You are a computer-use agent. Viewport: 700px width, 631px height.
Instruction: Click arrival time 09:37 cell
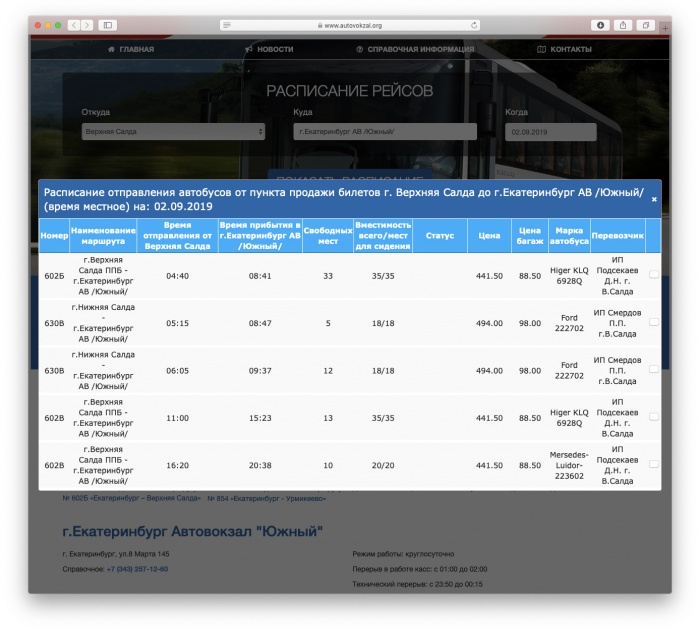tap(260, 371)
